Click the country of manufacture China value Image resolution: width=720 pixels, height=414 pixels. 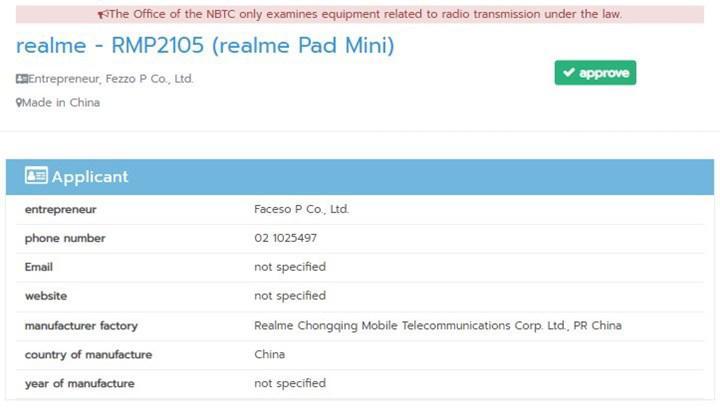[x=270, y=354]
